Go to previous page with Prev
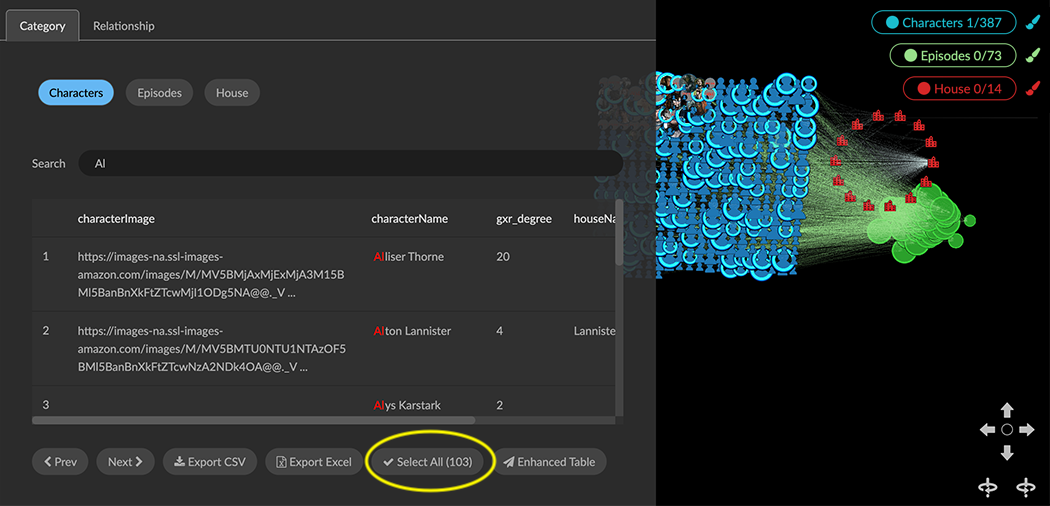1050x506 pixels. (60, 462)
